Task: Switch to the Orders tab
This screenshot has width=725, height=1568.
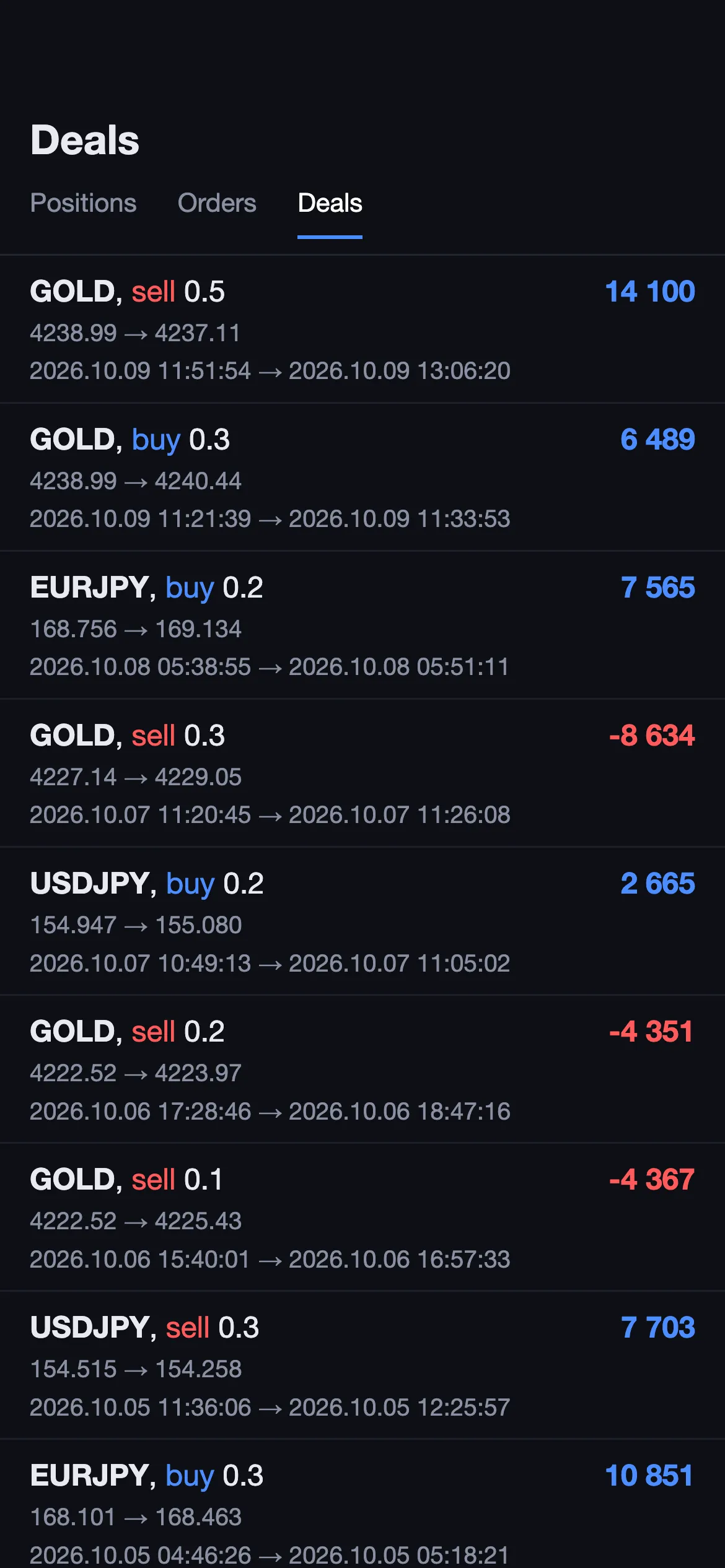Action: (217, 203)
